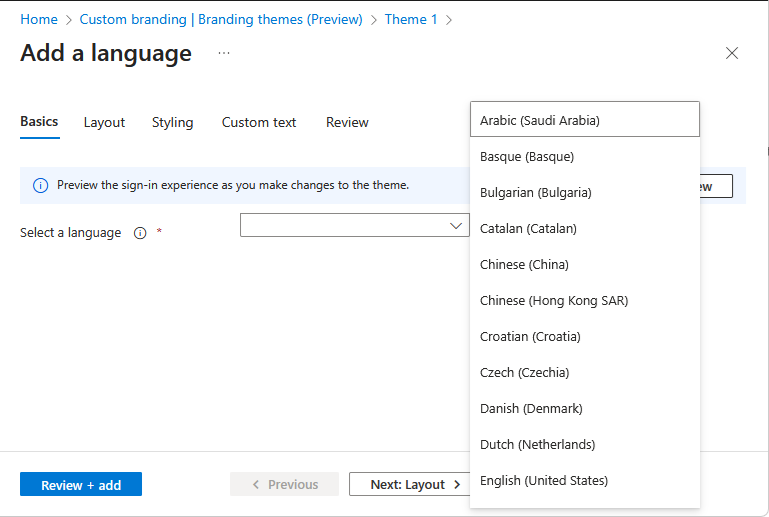769x517 pixels.
Task: Open the Styling tab
Action: click(172, 122)
